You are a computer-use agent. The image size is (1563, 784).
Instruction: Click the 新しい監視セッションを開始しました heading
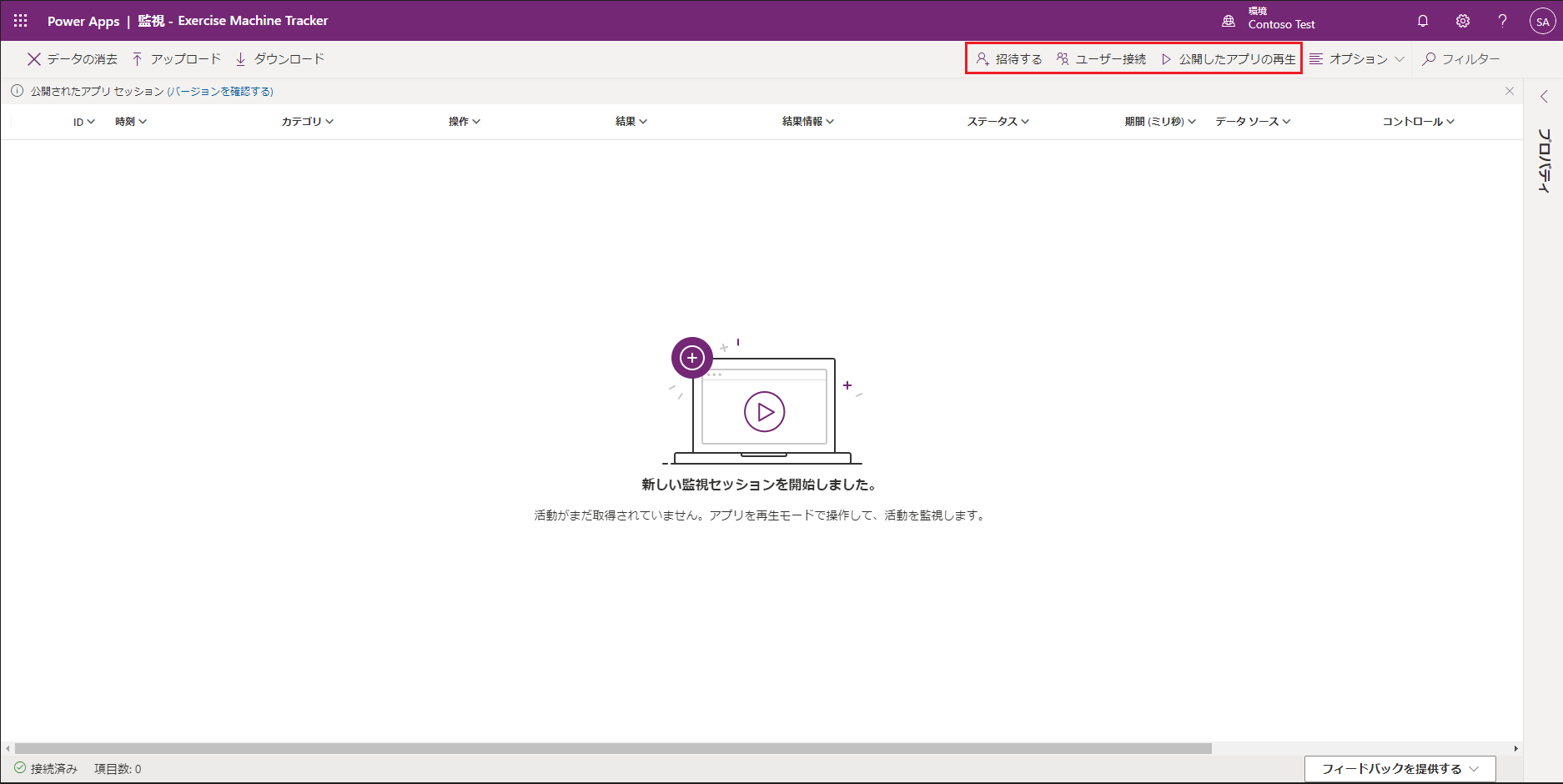pyautogui.click(x=758, y=485)
